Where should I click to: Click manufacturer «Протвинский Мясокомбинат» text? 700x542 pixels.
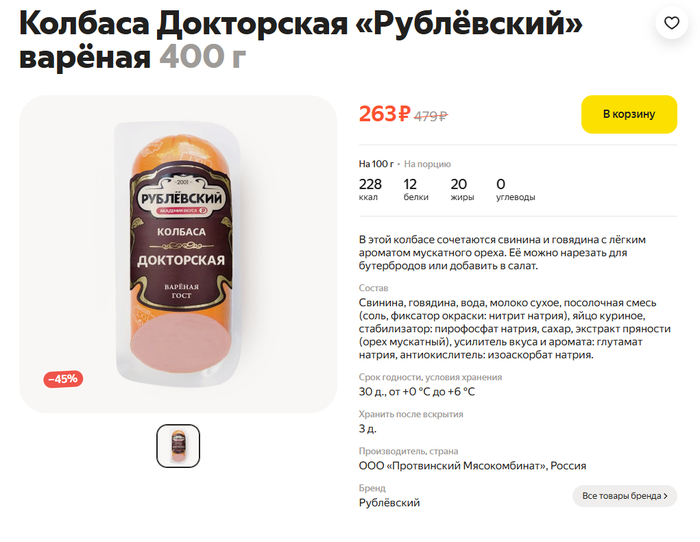(x=472, y=465)
